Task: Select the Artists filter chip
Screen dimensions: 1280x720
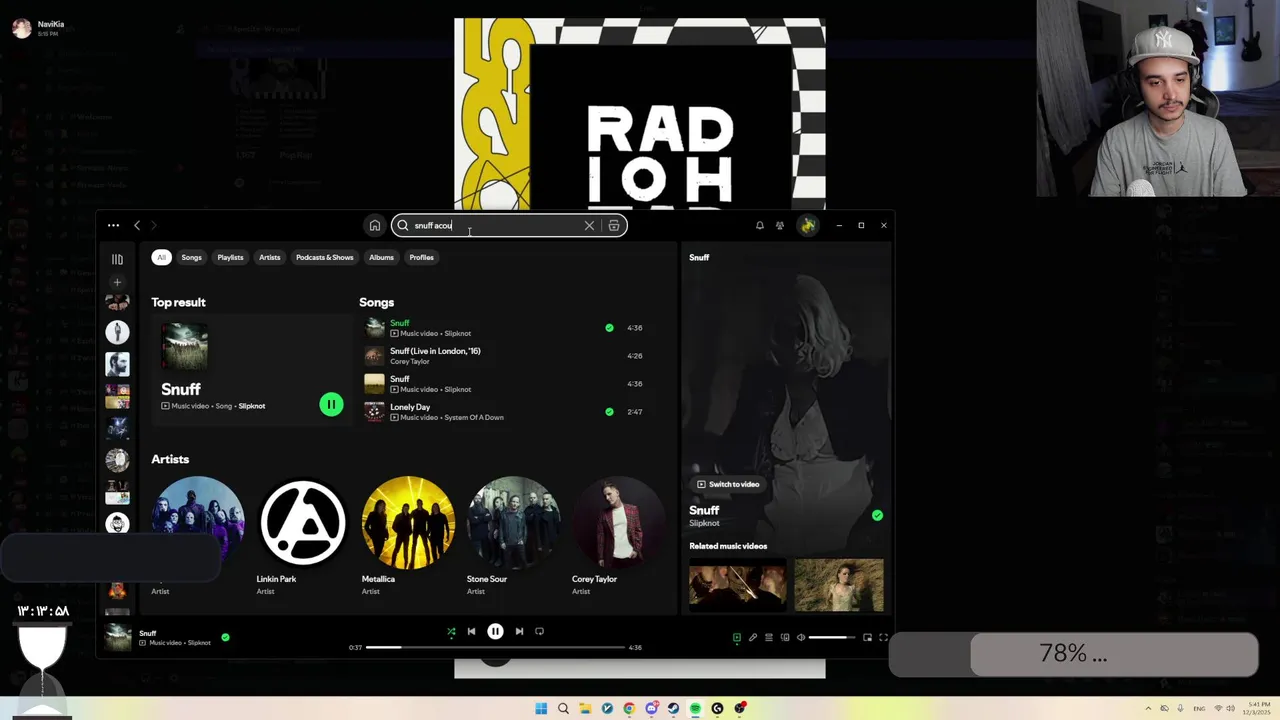Action: 270,257
